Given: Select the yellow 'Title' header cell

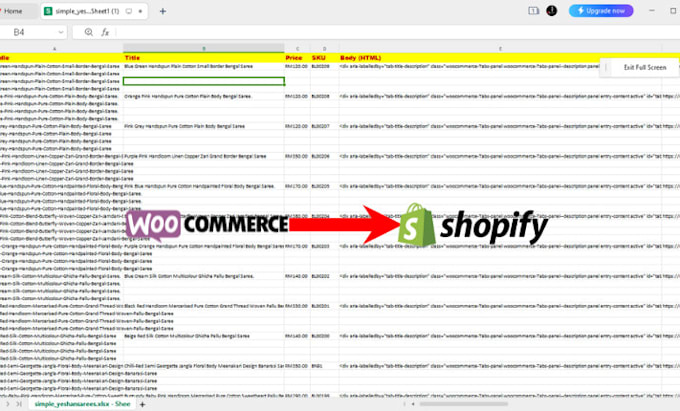Looking at the screenshot, I should click(x=204, y=58).
